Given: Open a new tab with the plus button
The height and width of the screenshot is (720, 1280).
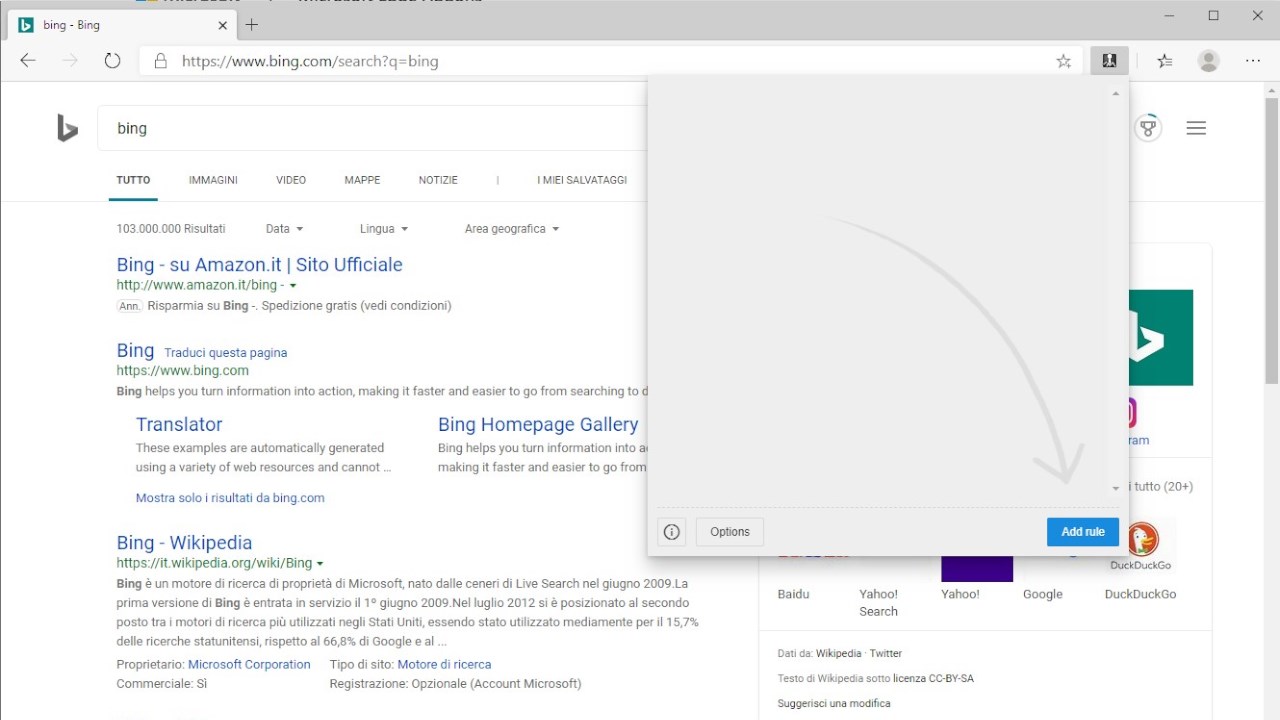Looking at the screenshot, I should (252, 25).
